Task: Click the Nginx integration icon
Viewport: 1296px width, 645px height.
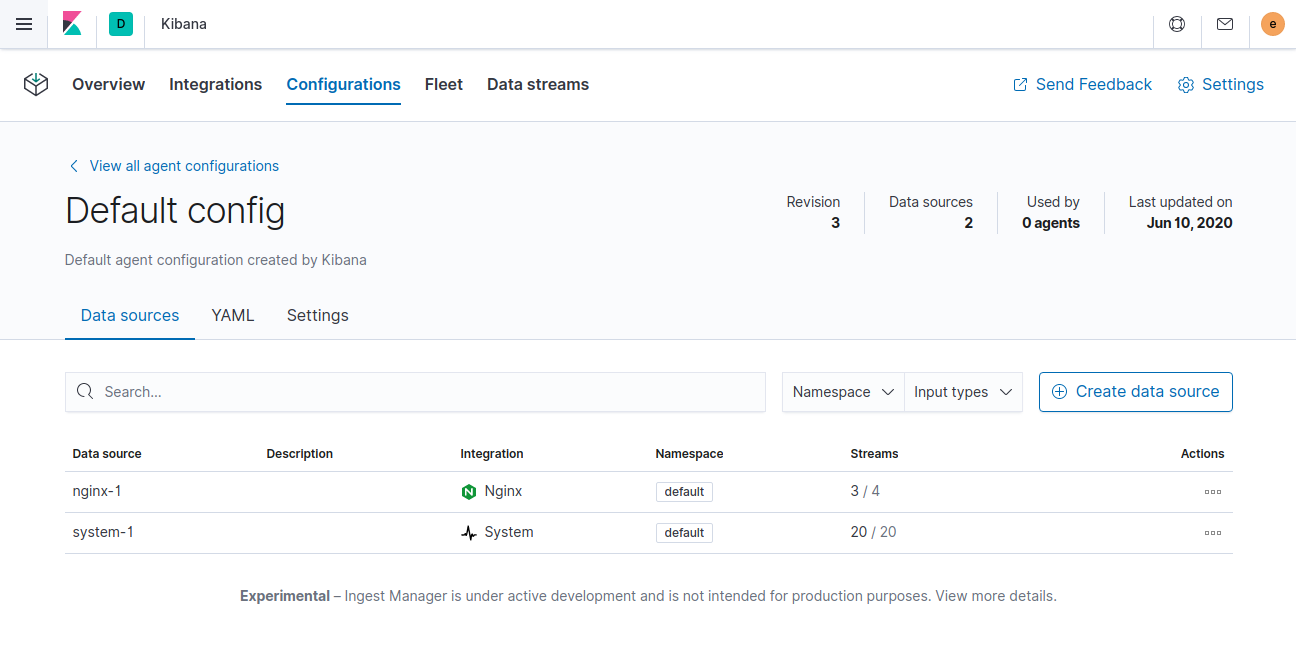Action: [x=468, y=491]
